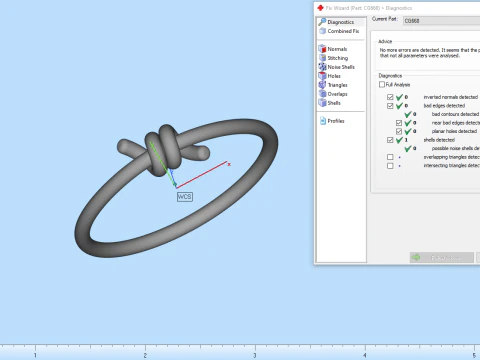This screenshot has height=360, width=480.
Task: Select the Noise Shells text label
Action: click(341, 67)
